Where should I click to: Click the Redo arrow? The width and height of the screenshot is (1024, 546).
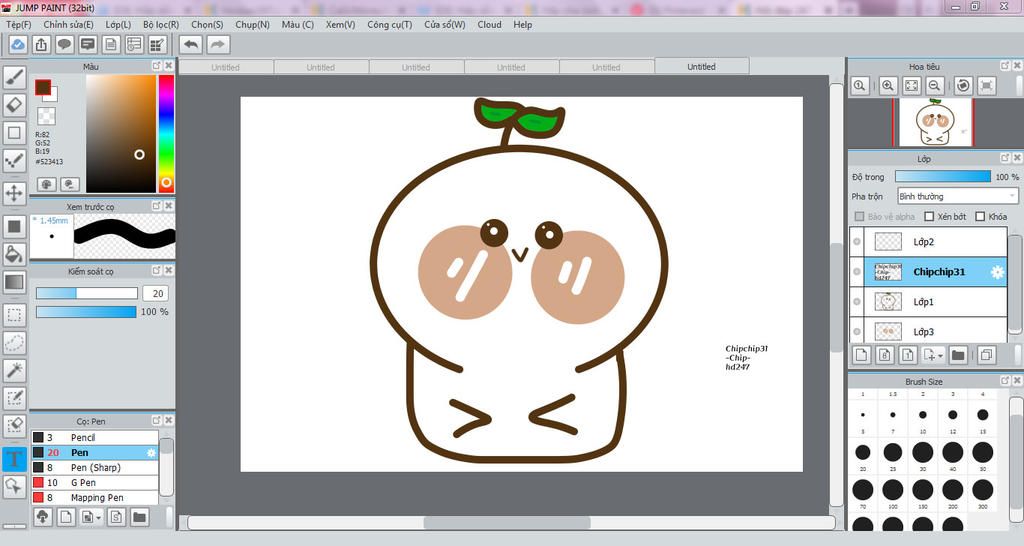tap(217, 44)
